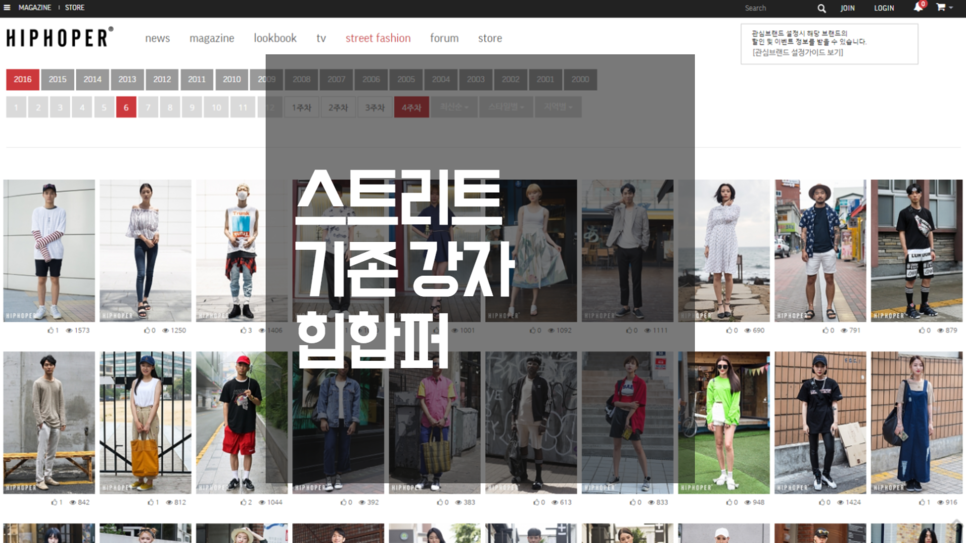Open the seaside photo with 690 views

point(724,251)
